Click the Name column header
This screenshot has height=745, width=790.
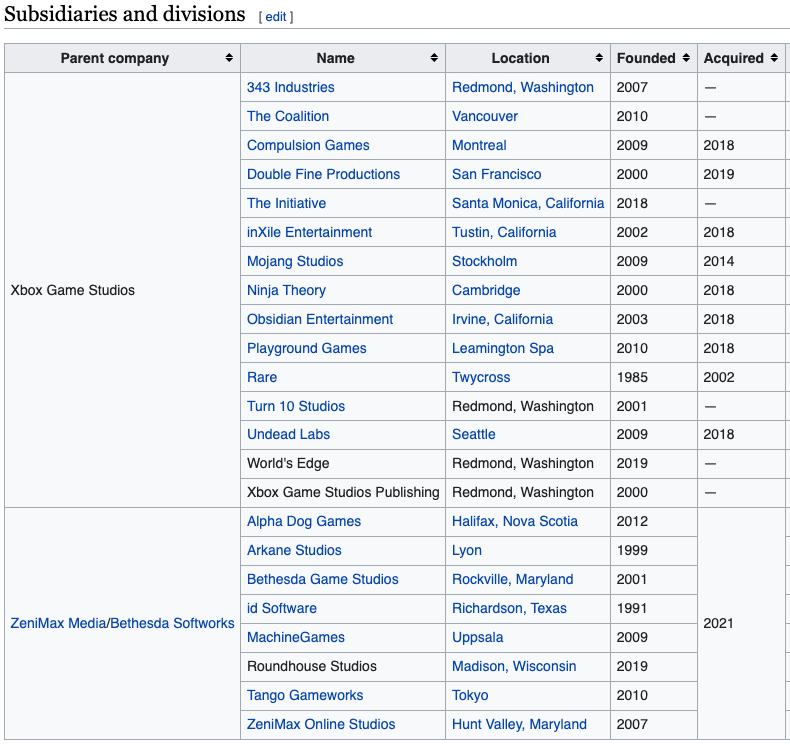pyautogui.click(x=343, y=58)
